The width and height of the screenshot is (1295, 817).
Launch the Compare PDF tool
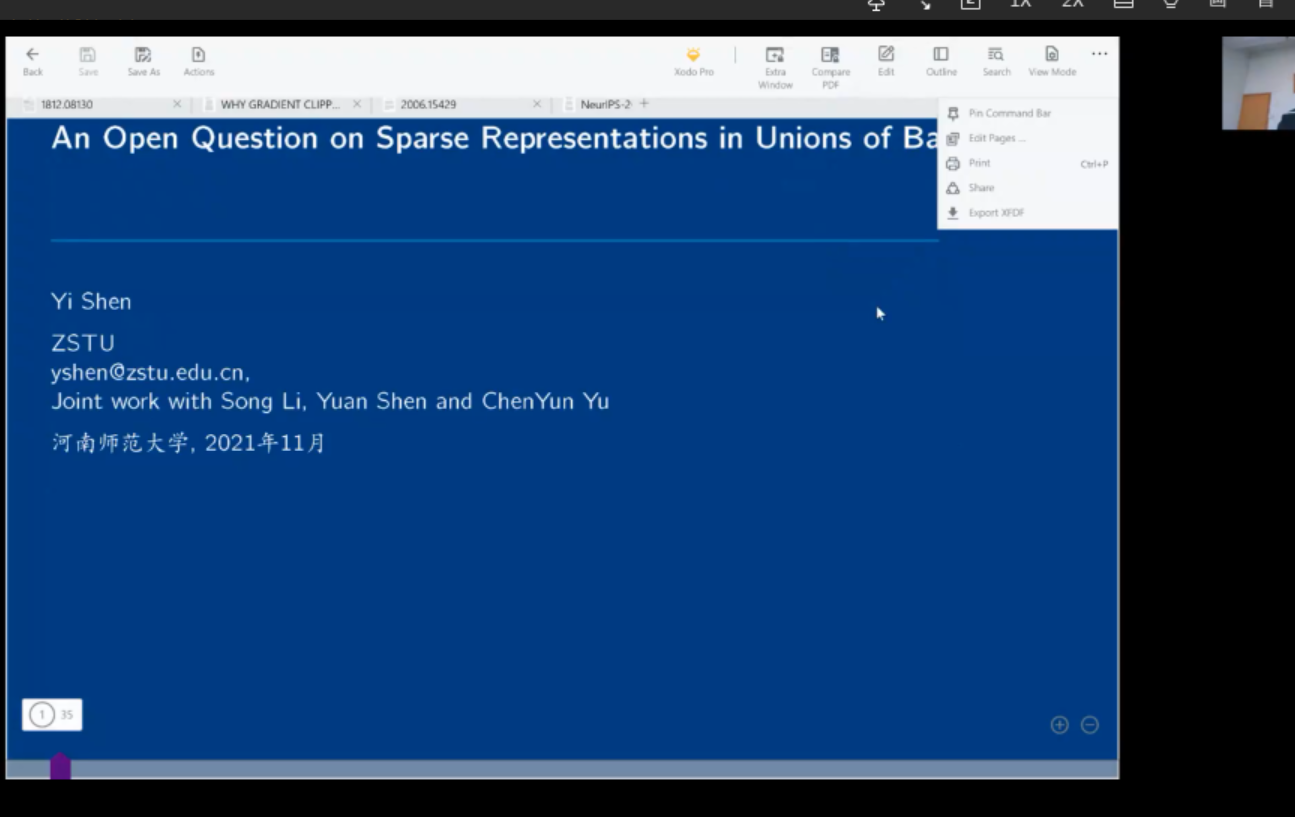click(x=830, y=56)
